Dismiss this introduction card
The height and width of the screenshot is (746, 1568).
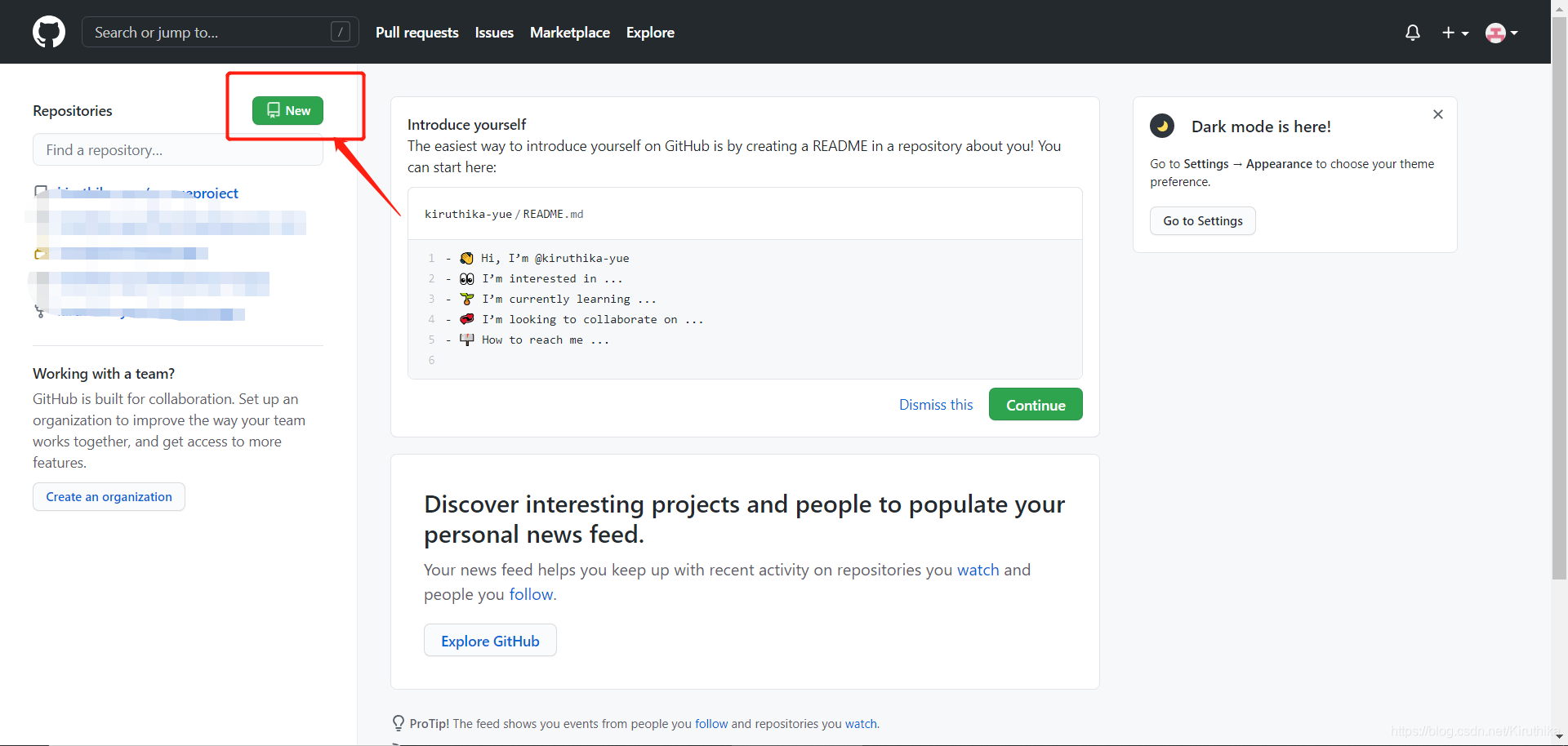point(936,405)
